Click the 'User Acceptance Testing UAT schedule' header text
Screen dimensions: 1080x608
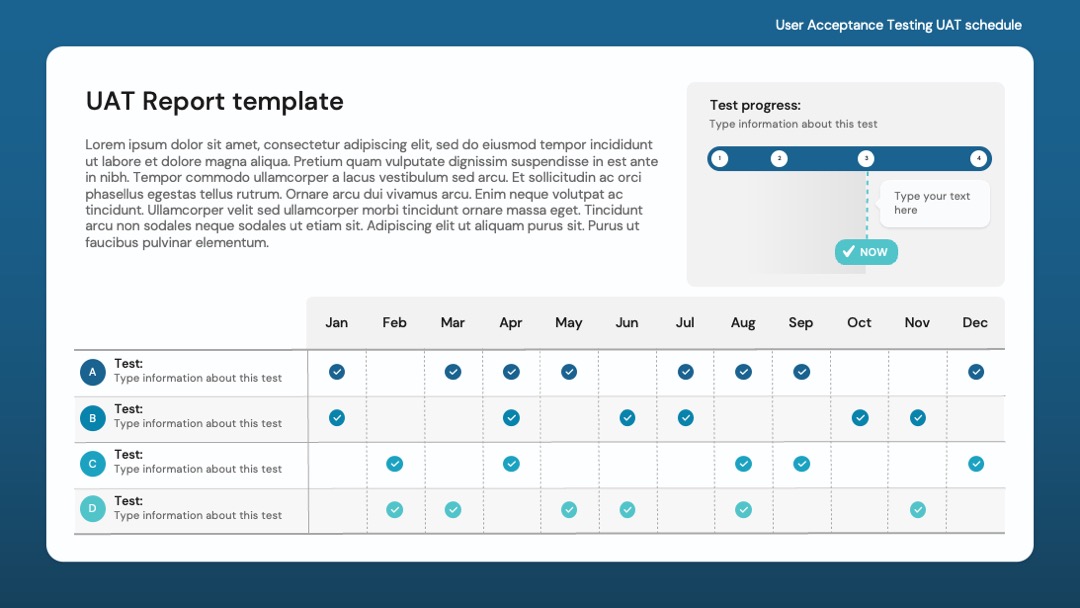click(898, 25)
